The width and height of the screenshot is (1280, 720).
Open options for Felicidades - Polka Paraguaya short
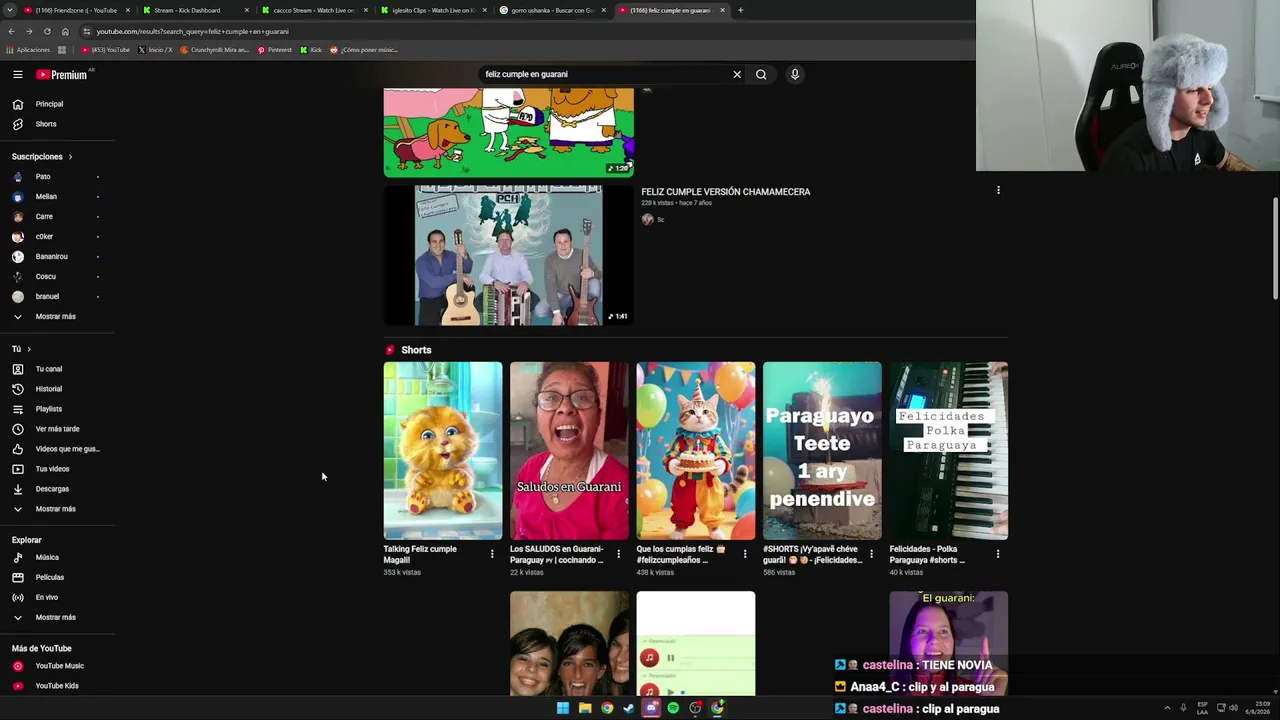[x=998, y=554]
